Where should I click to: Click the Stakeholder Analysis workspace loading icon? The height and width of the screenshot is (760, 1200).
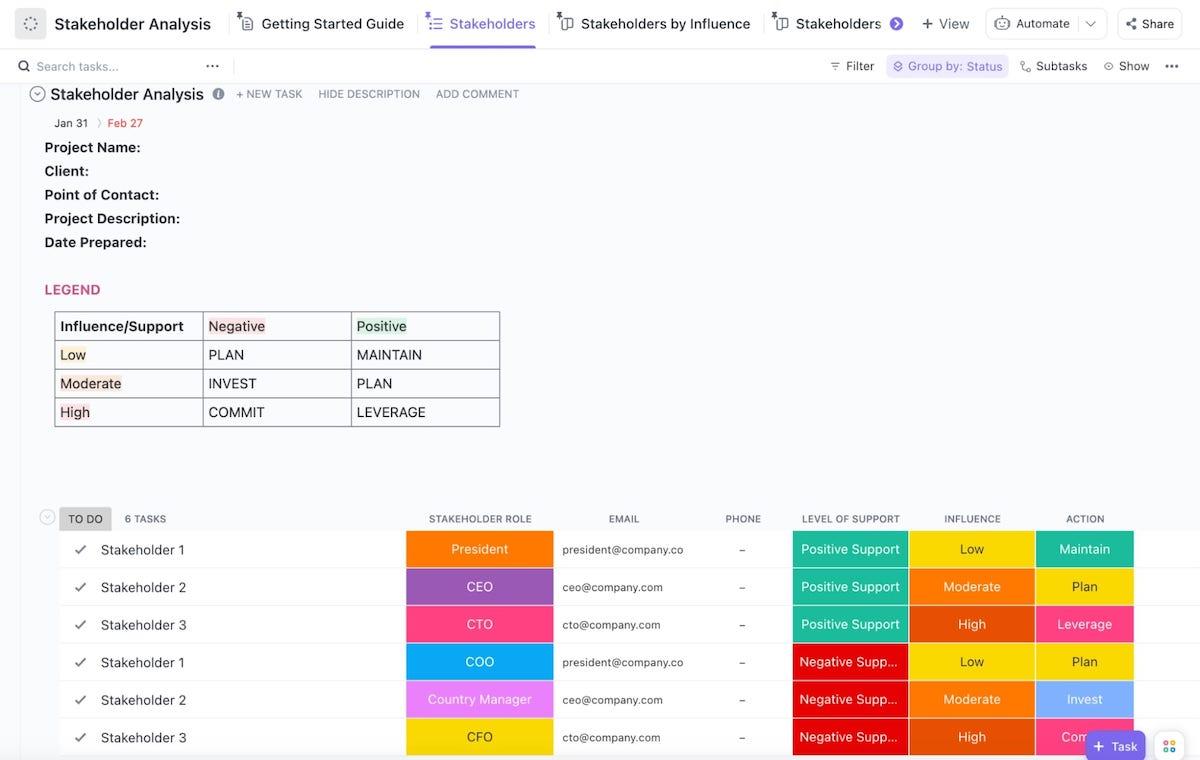pos(30,24)
